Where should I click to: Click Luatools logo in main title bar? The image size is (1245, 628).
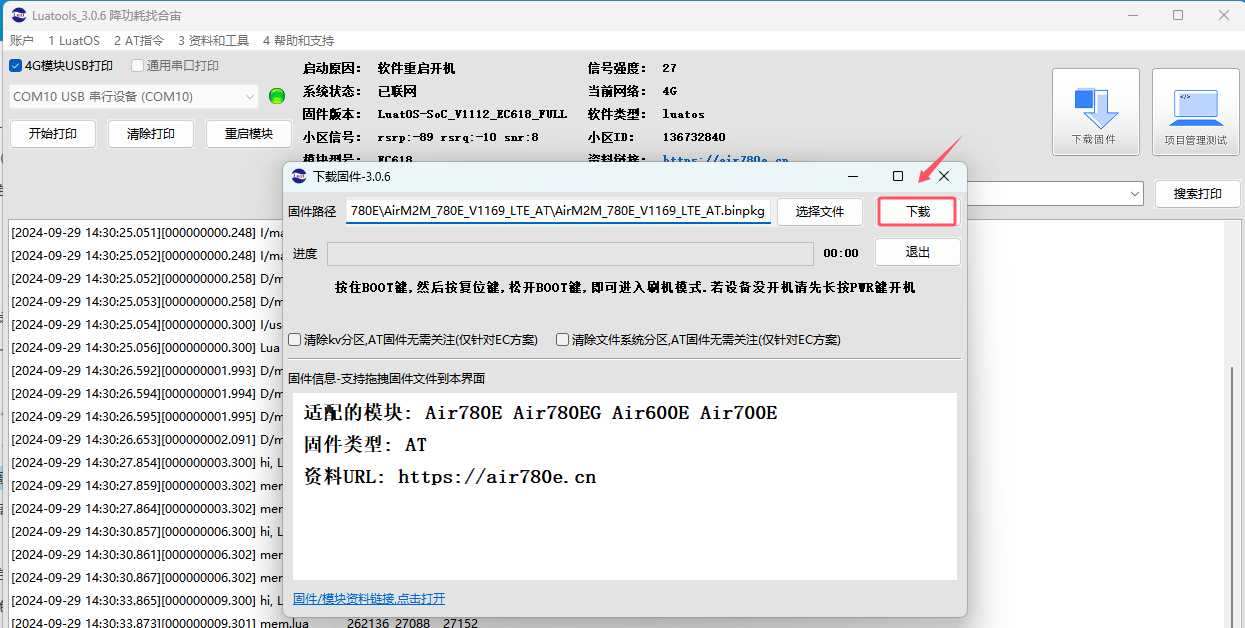pos(20,15)
